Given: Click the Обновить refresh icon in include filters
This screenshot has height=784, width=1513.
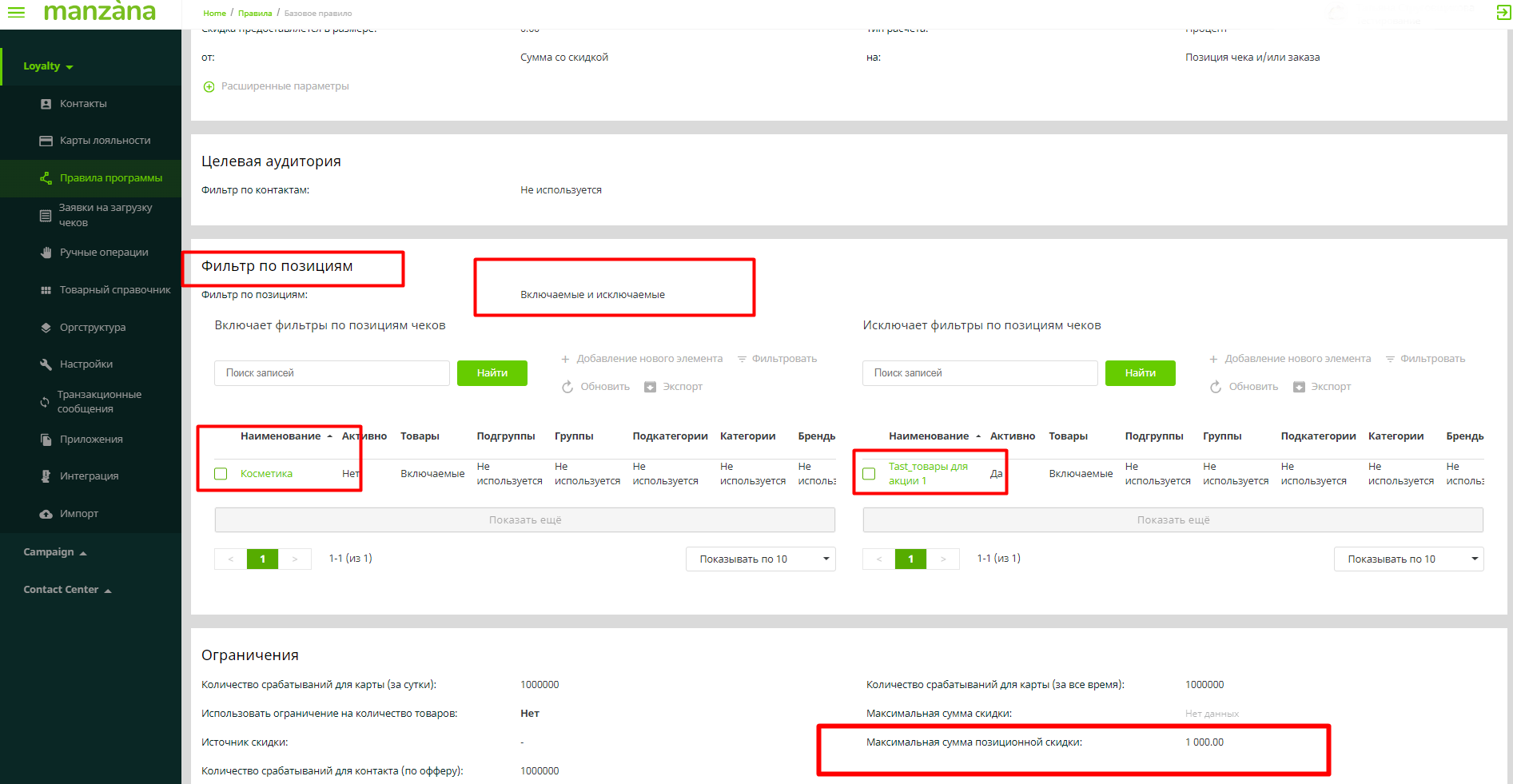Looking at the screenshot, I should click(567, 387).
